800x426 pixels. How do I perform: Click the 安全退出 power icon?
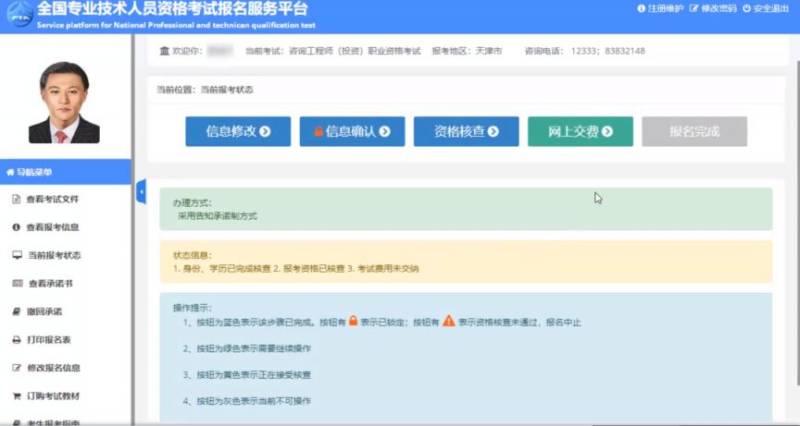tap(747, 8)
